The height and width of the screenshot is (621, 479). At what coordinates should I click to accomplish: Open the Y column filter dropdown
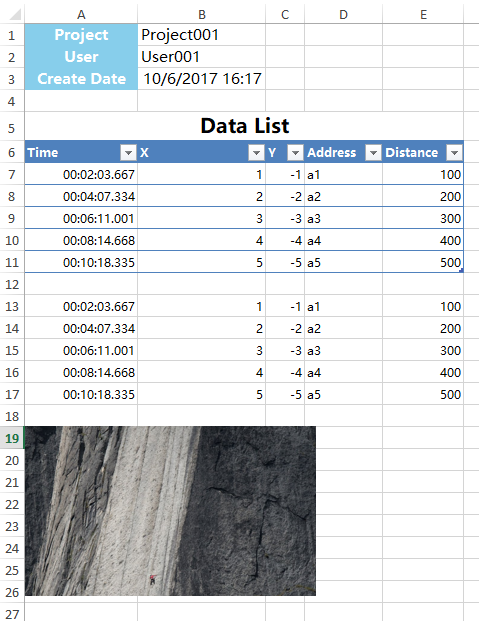[x=295, y=152]
